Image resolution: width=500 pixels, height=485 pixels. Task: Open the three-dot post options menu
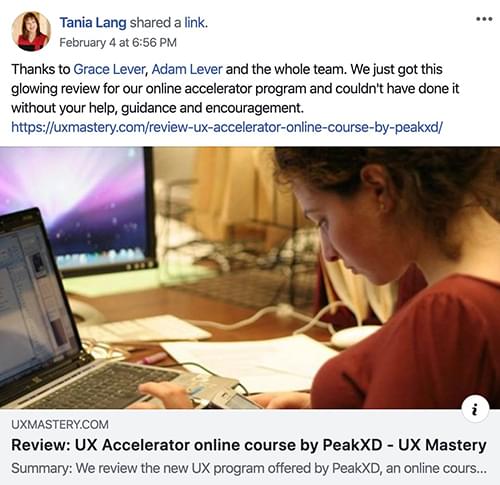click(x=484, y=19)
